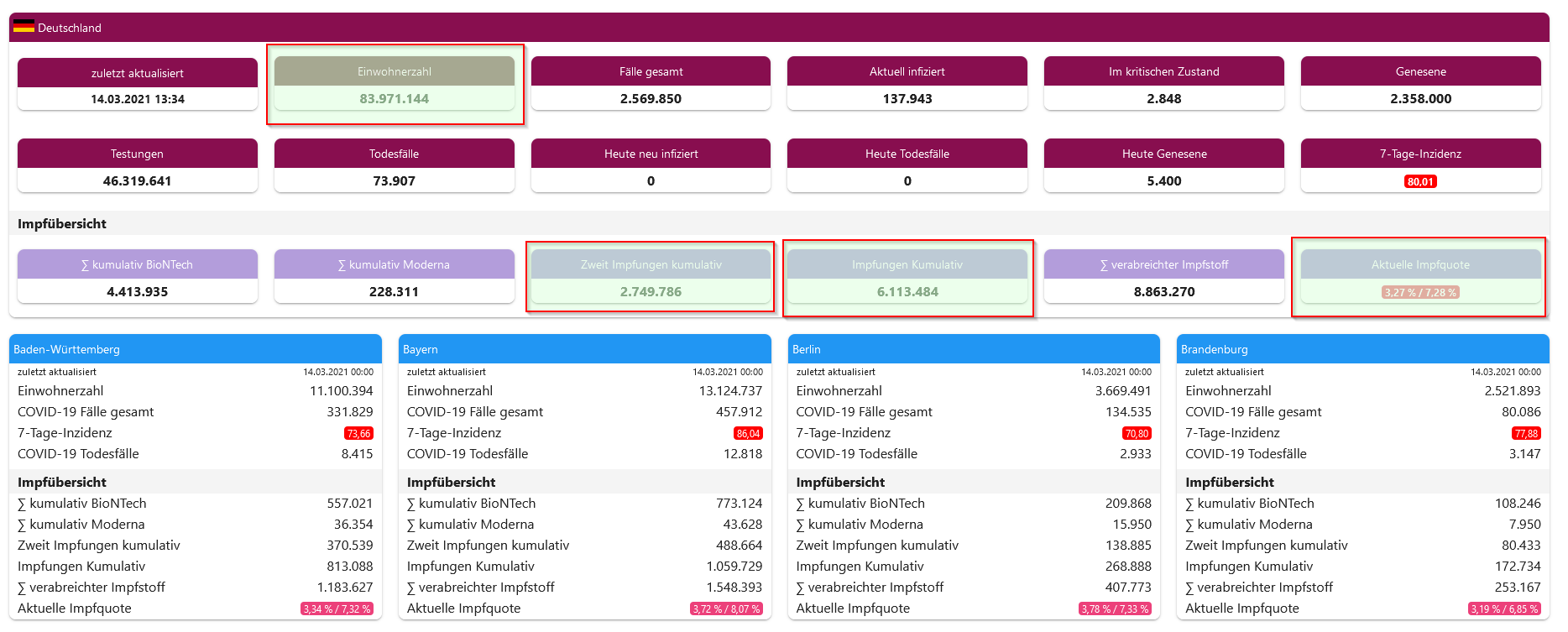The height and width of the screenshot is (632, 1568).
Task: Select the Im kritischen Zustand card header
Action: point(1164,71)
